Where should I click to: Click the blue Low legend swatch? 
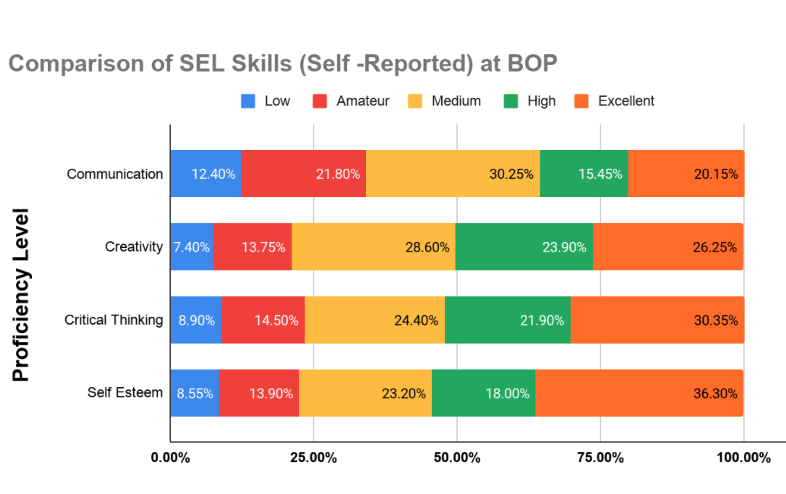pyautogui.click(x=248, y=101)
